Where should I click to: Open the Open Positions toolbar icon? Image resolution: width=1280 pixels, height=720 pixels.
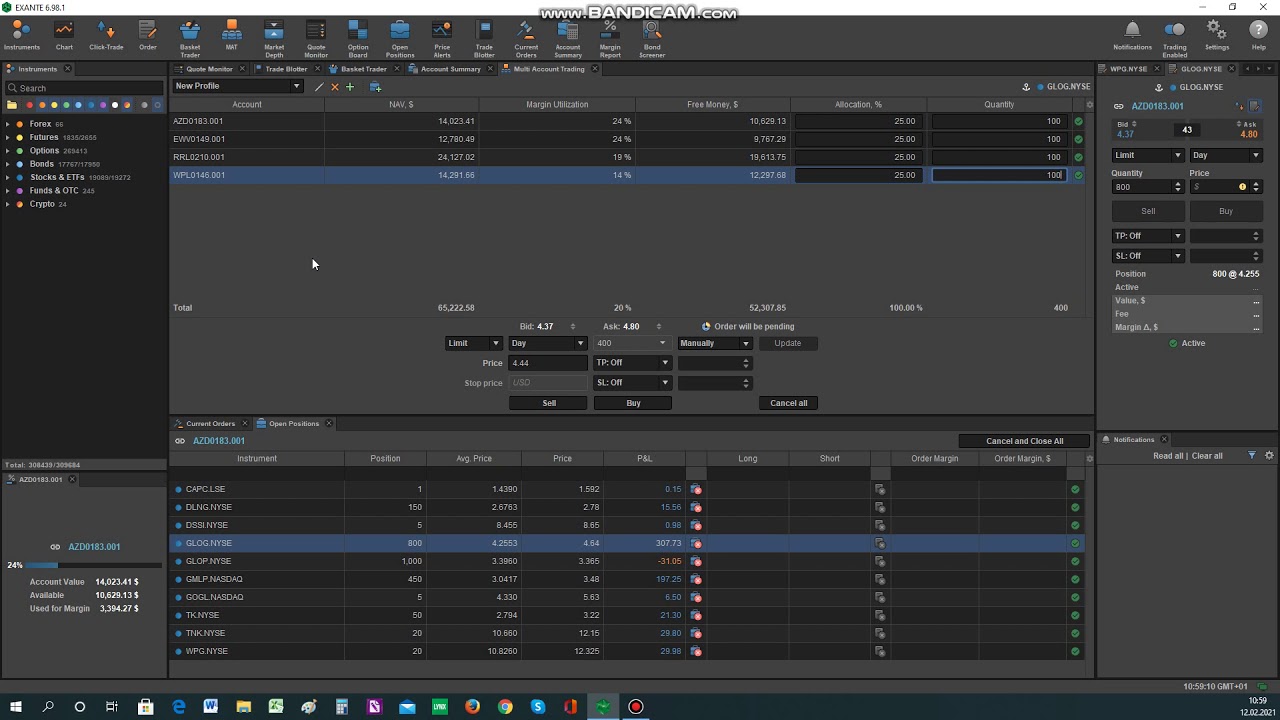400,39
